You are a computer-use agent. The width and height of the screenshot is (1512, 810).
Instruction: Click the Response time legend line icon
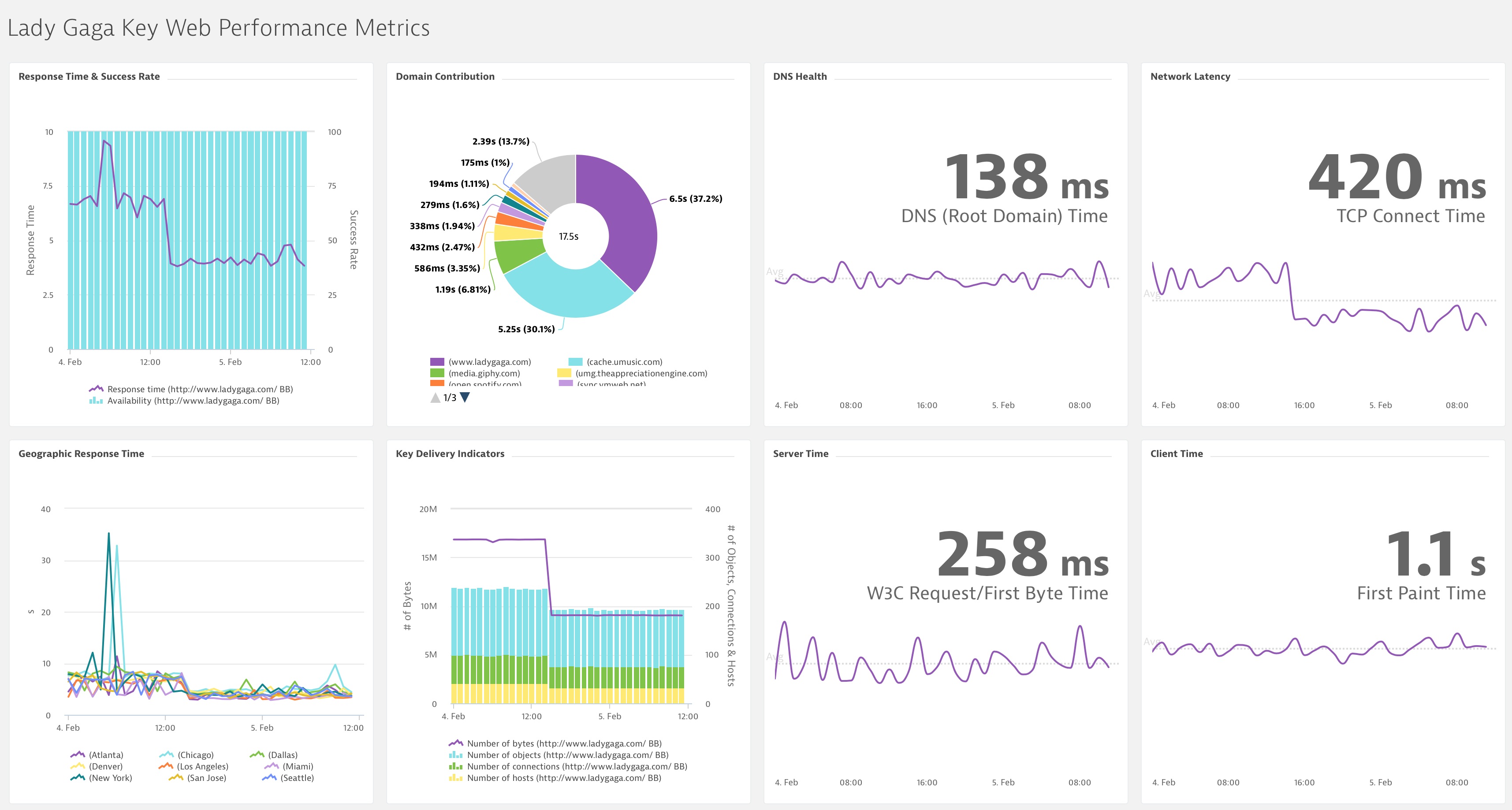[x=96, y=389]
